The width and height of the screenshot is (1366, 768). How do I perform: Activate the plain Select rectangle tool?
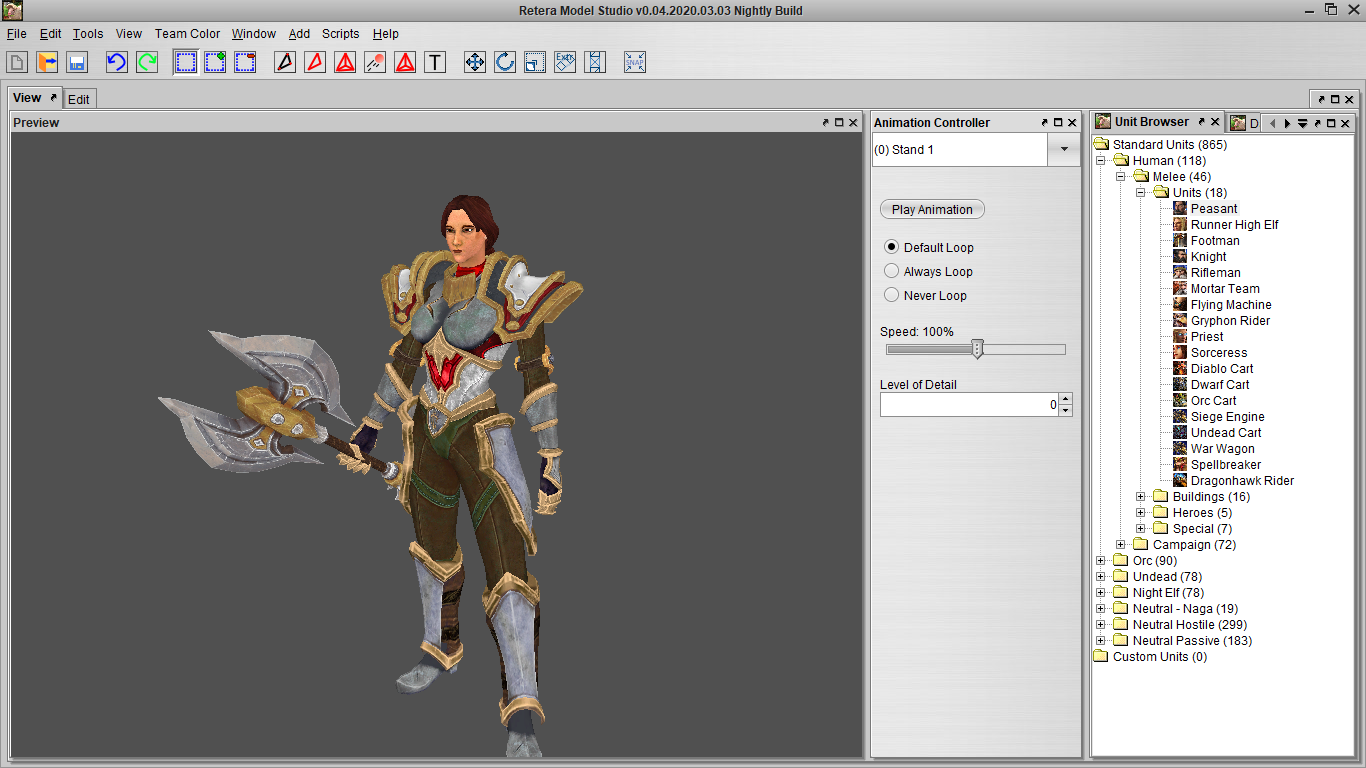185,62
